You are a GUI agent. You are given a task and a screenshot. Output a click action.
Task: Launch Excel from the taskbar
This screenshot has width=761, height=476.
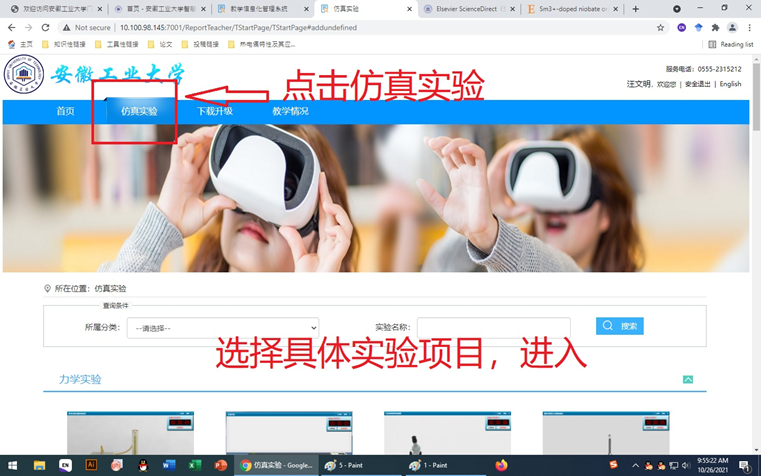pos(194,465)
